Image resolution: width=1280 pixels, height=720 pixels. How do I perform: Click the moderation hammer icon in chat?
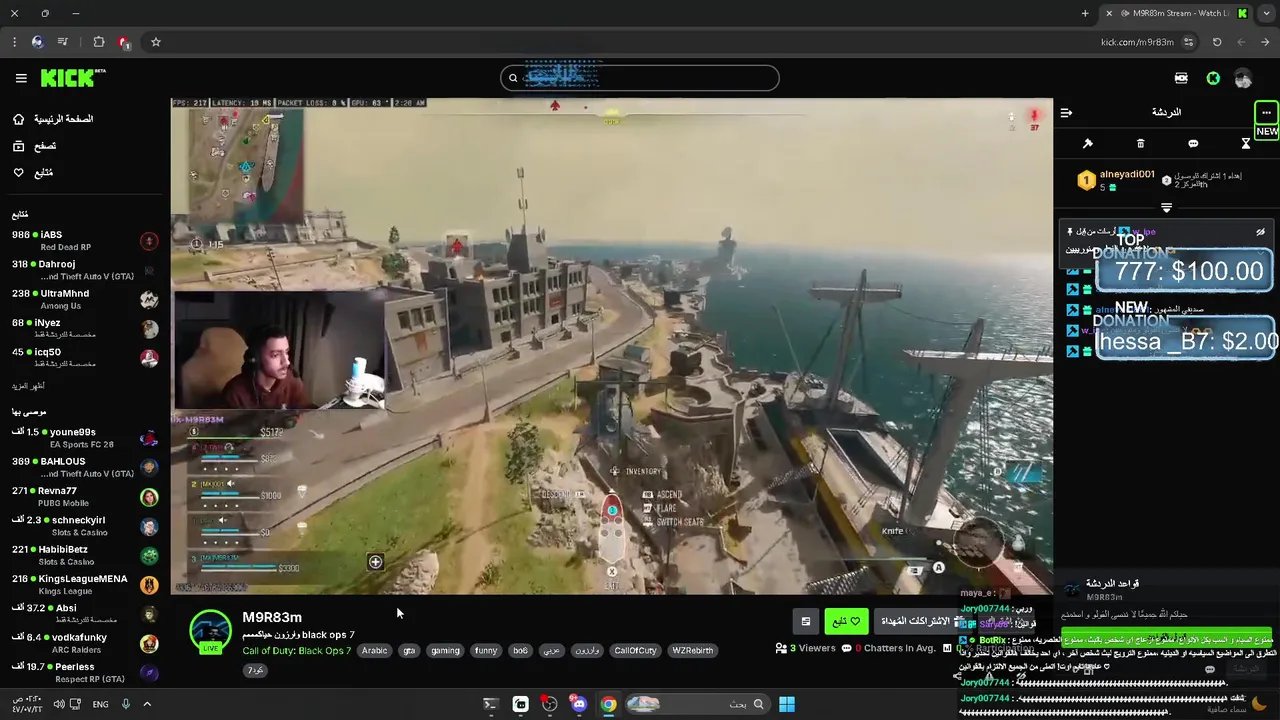1088,144
